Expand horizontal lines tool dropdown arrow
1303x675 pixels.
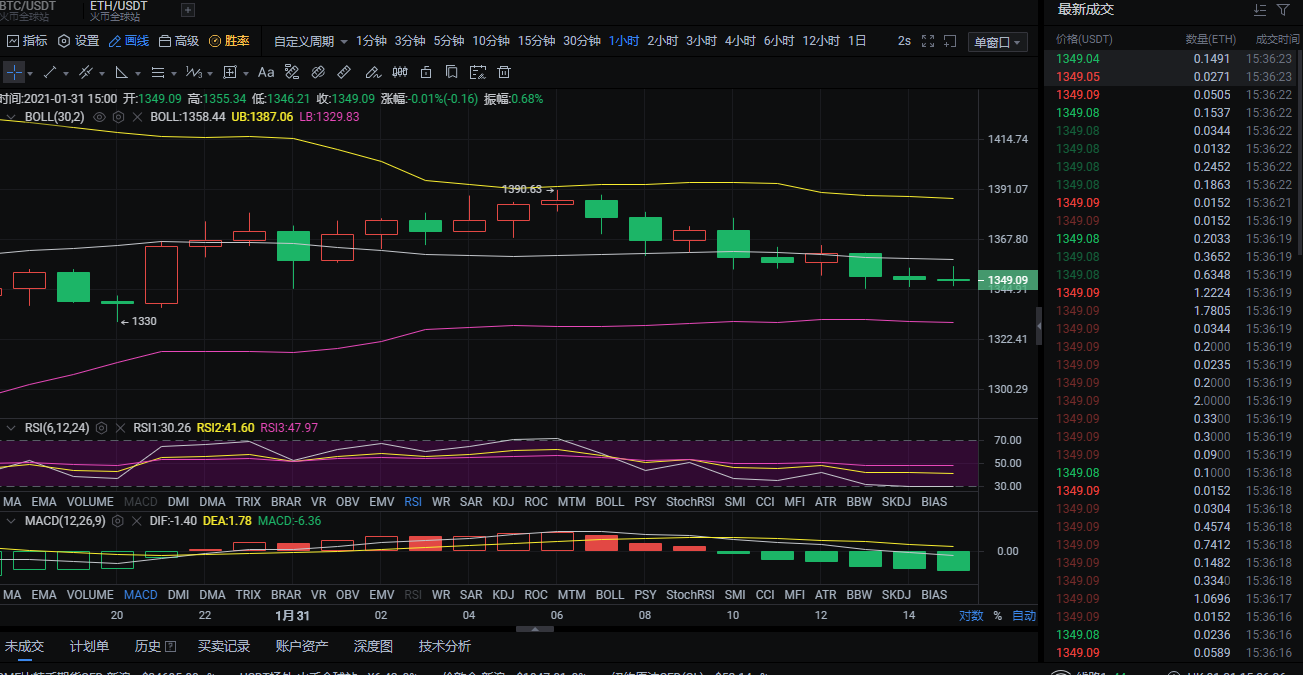click(x=173, y=73)
